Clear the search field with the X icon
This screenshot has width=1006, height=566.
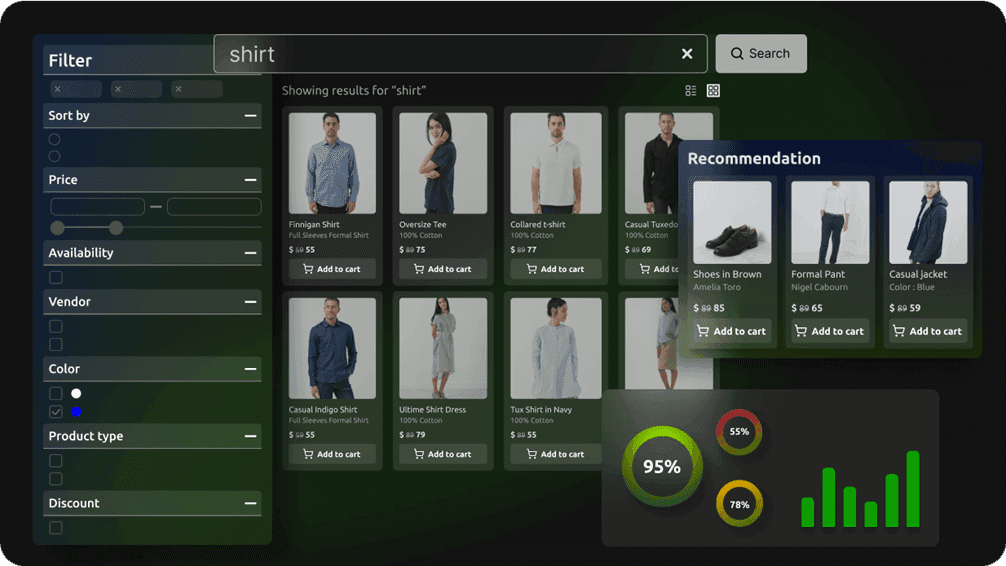[x=687, y=54]
